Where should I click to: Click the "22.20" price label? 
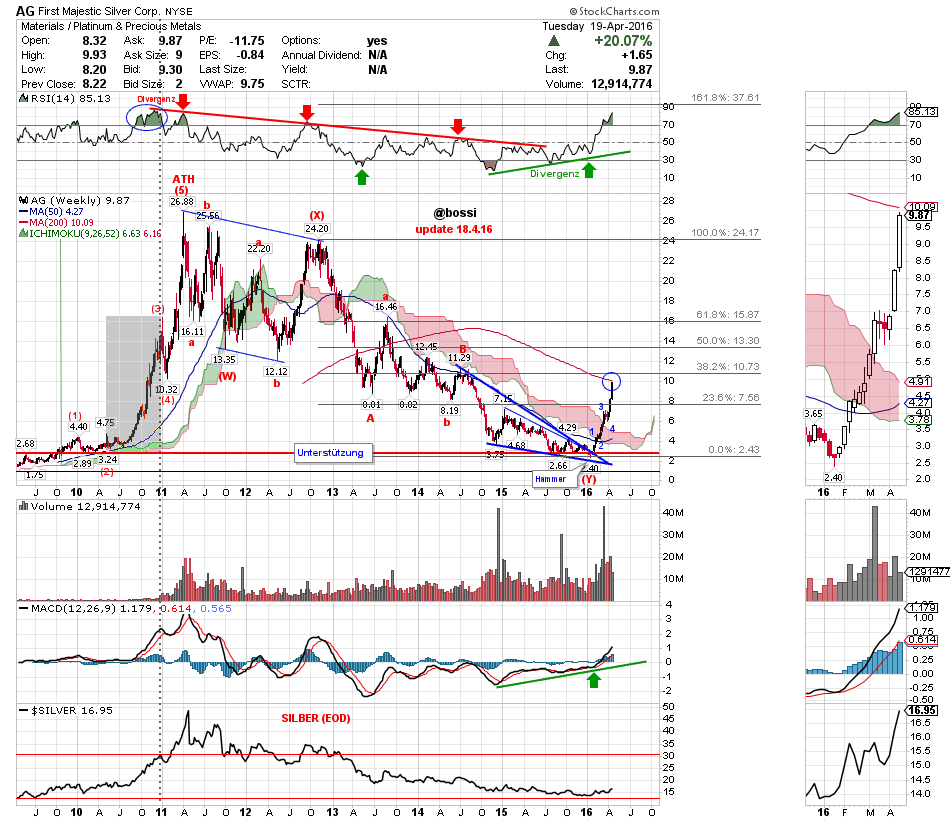(259, 248)
